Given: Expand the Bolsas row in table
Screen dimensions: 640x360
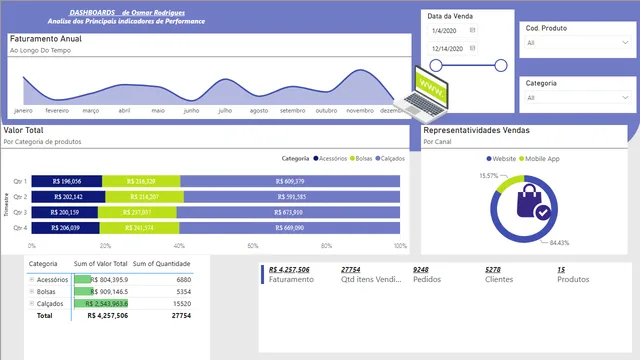Looking at the screenshot, I should pyautogui.click(x=31, y=291).
